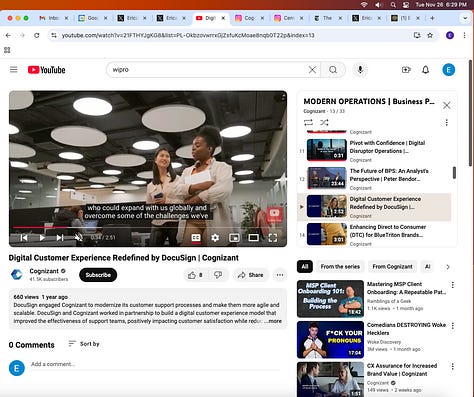Open macOS Wi-Fi menu
The width and height of the screenshot is (474, 397).
click(x=364, y=5)
